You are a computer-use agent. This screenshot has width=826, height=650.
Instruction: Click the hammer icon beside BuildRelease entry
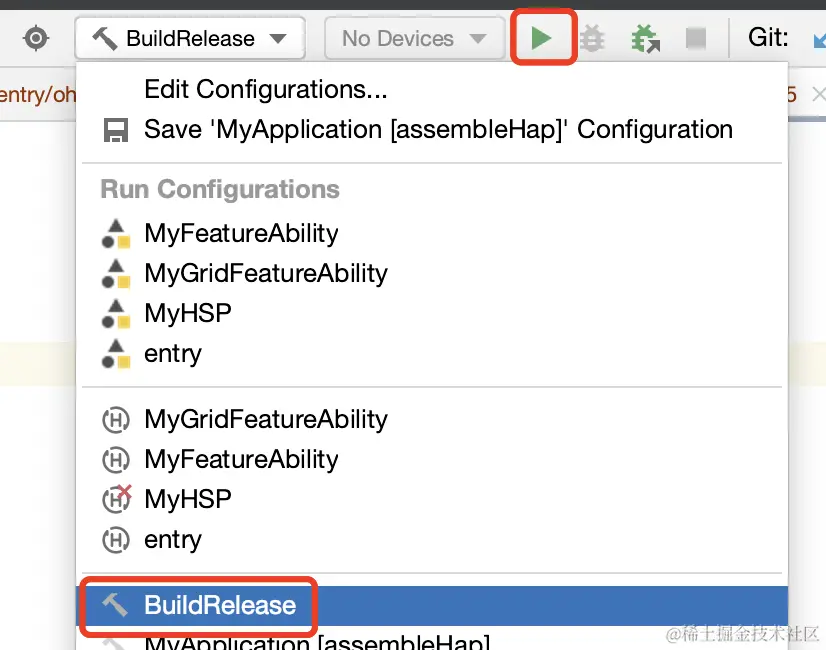point(115,605)
